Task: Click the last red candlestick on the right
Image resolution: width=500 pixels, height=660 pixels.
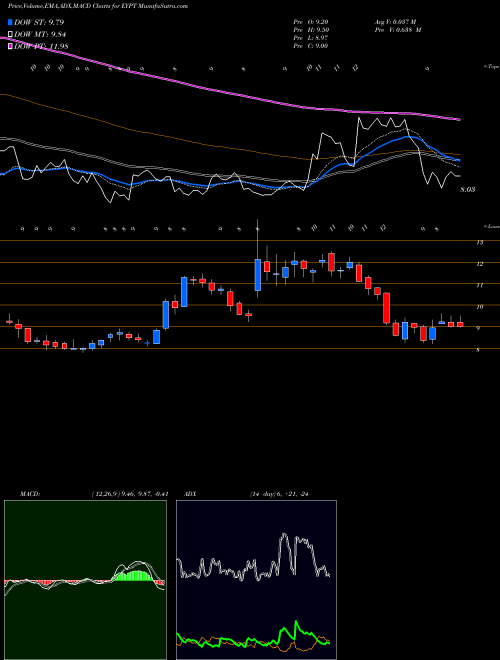Action: pos(460,325)
